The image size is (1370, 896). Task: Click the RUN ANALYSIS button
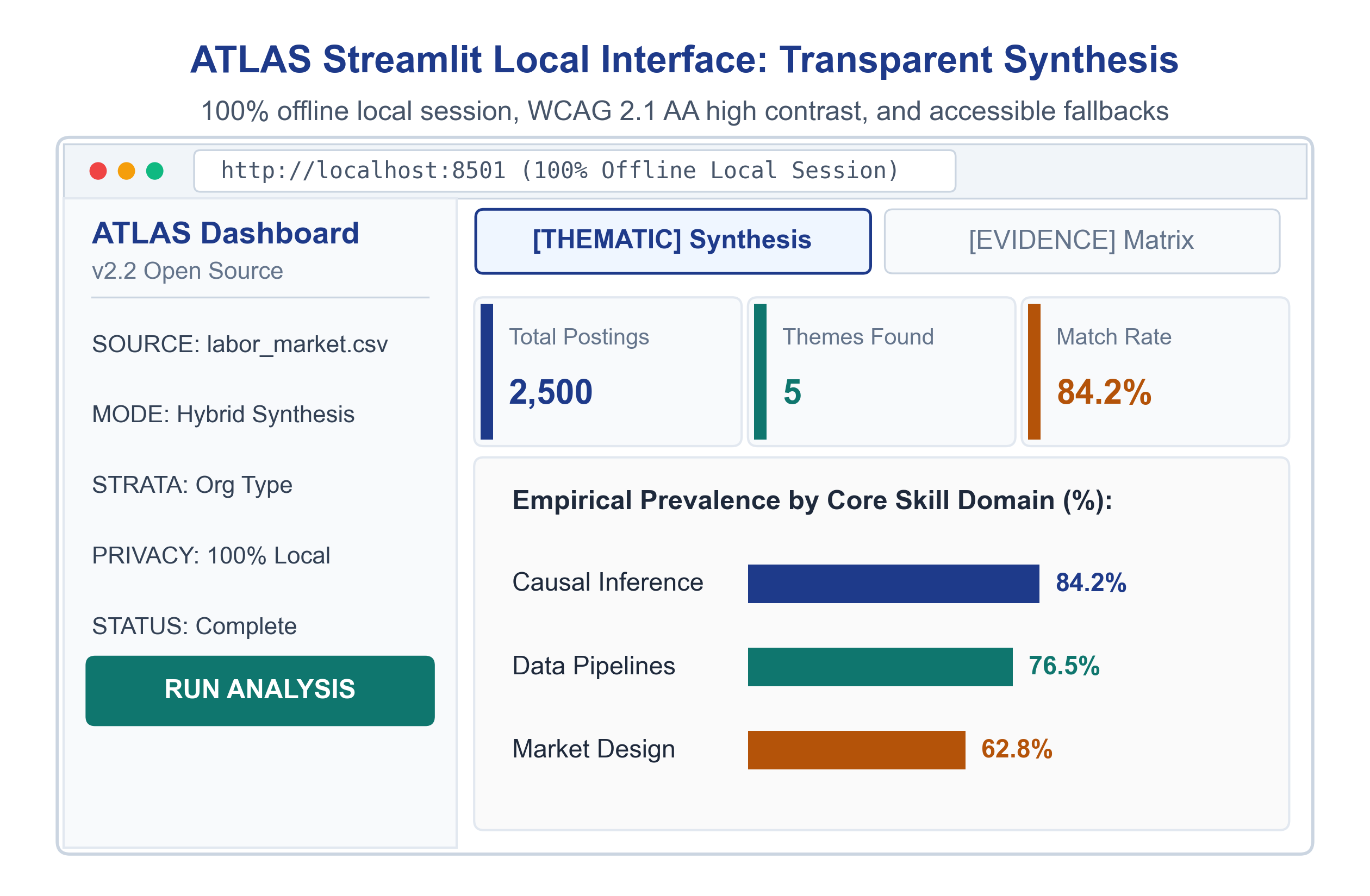(x=260, y=691)
